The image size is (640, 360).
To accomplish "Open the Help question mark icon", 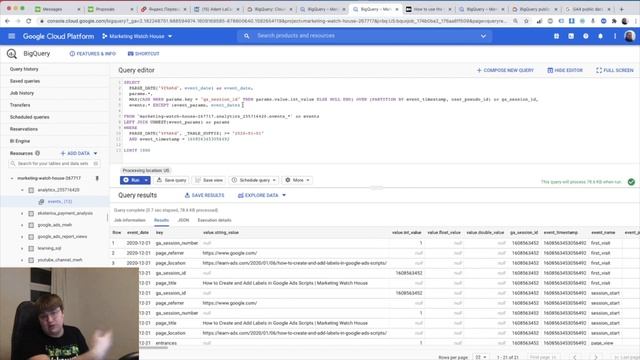I will (x=586, y=36).
